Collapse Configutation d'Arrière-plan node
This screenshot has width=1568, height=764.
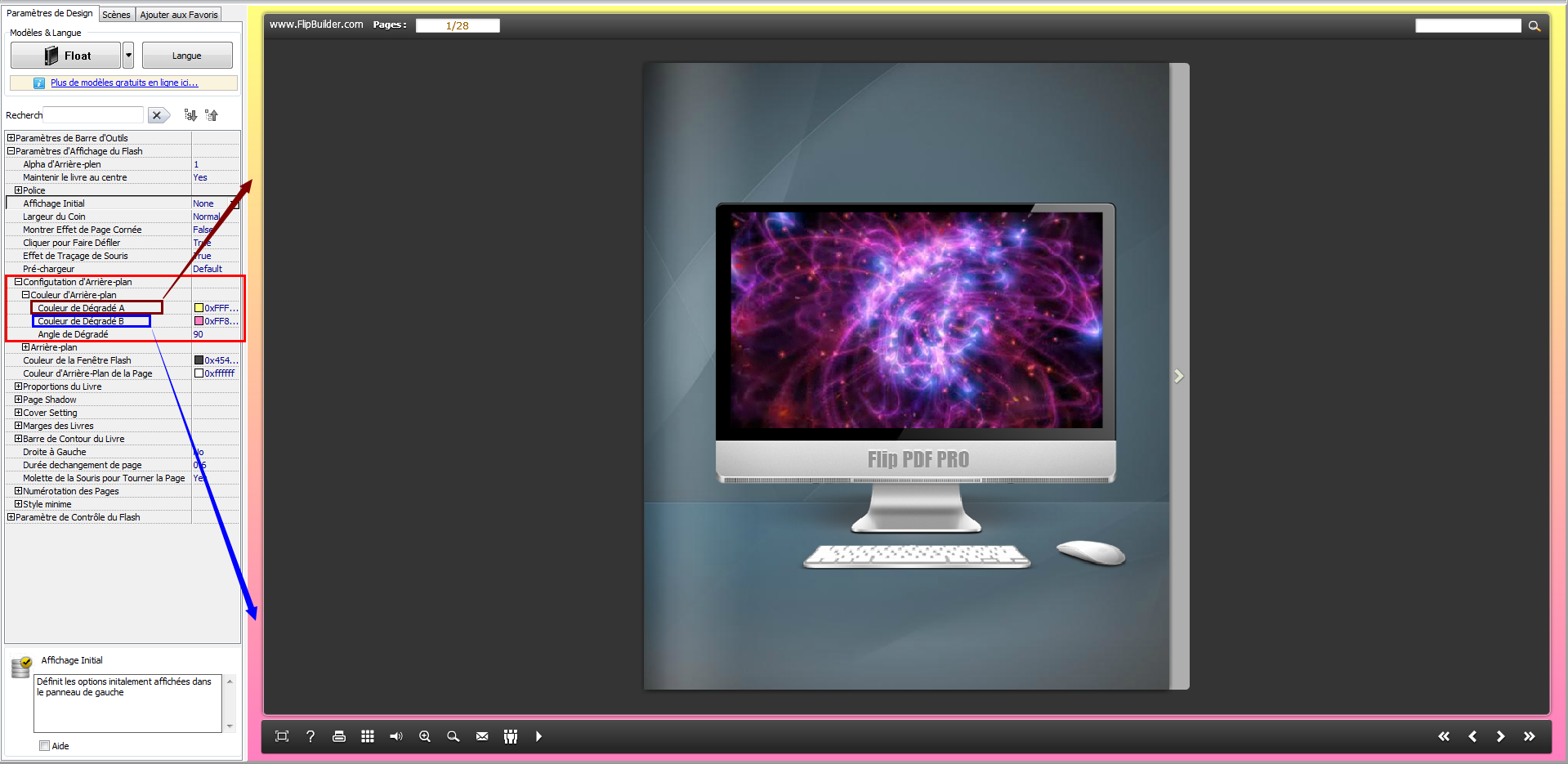coord(19,282)
